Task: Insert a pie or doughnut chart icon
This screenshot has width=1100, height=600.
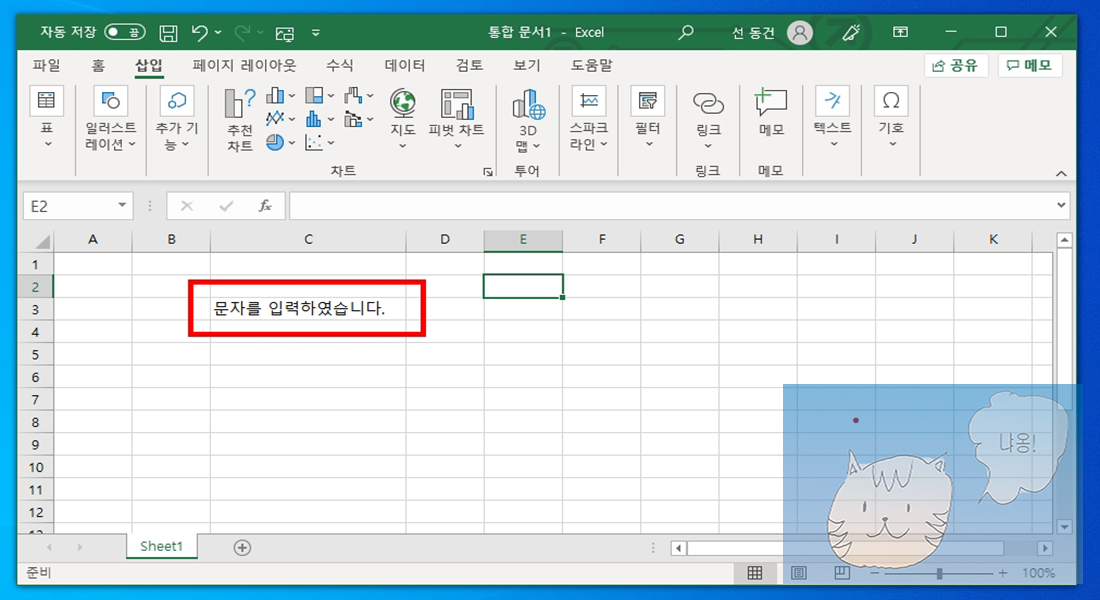Action: coord(276,142)
